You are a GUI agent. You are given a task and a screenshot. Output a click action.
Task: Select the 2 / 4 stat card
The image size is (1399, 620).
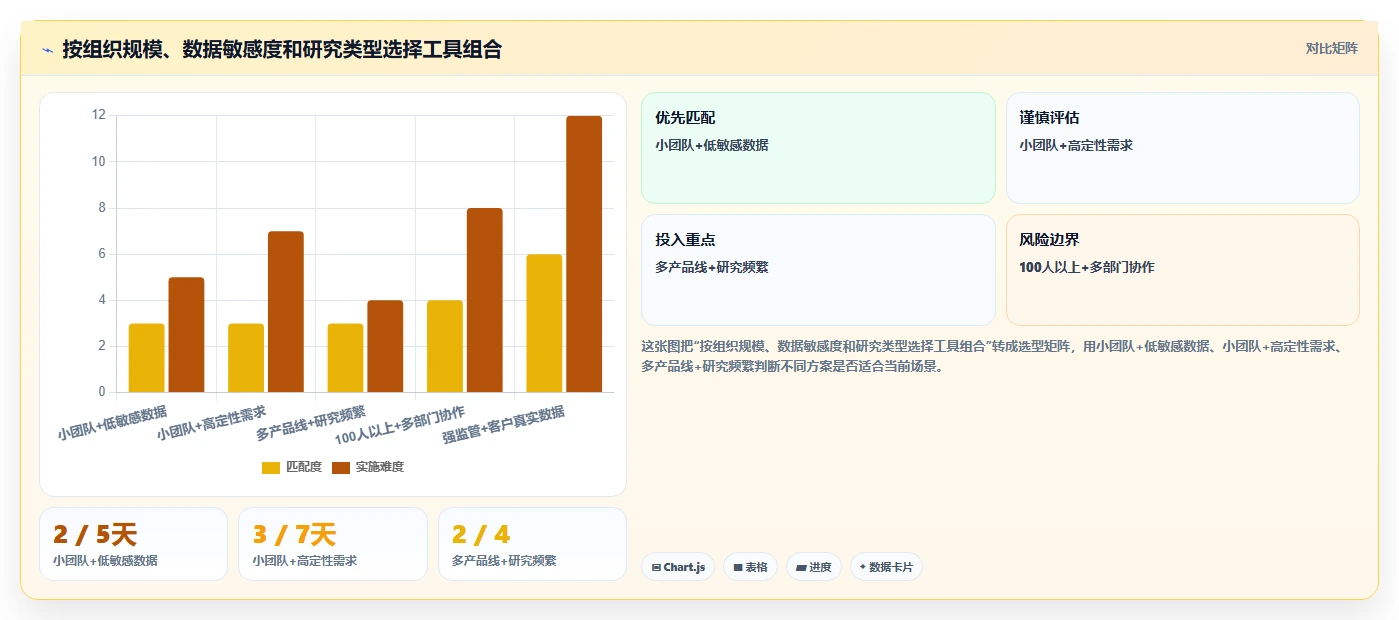pyautogui.click(x=532, y=544)
